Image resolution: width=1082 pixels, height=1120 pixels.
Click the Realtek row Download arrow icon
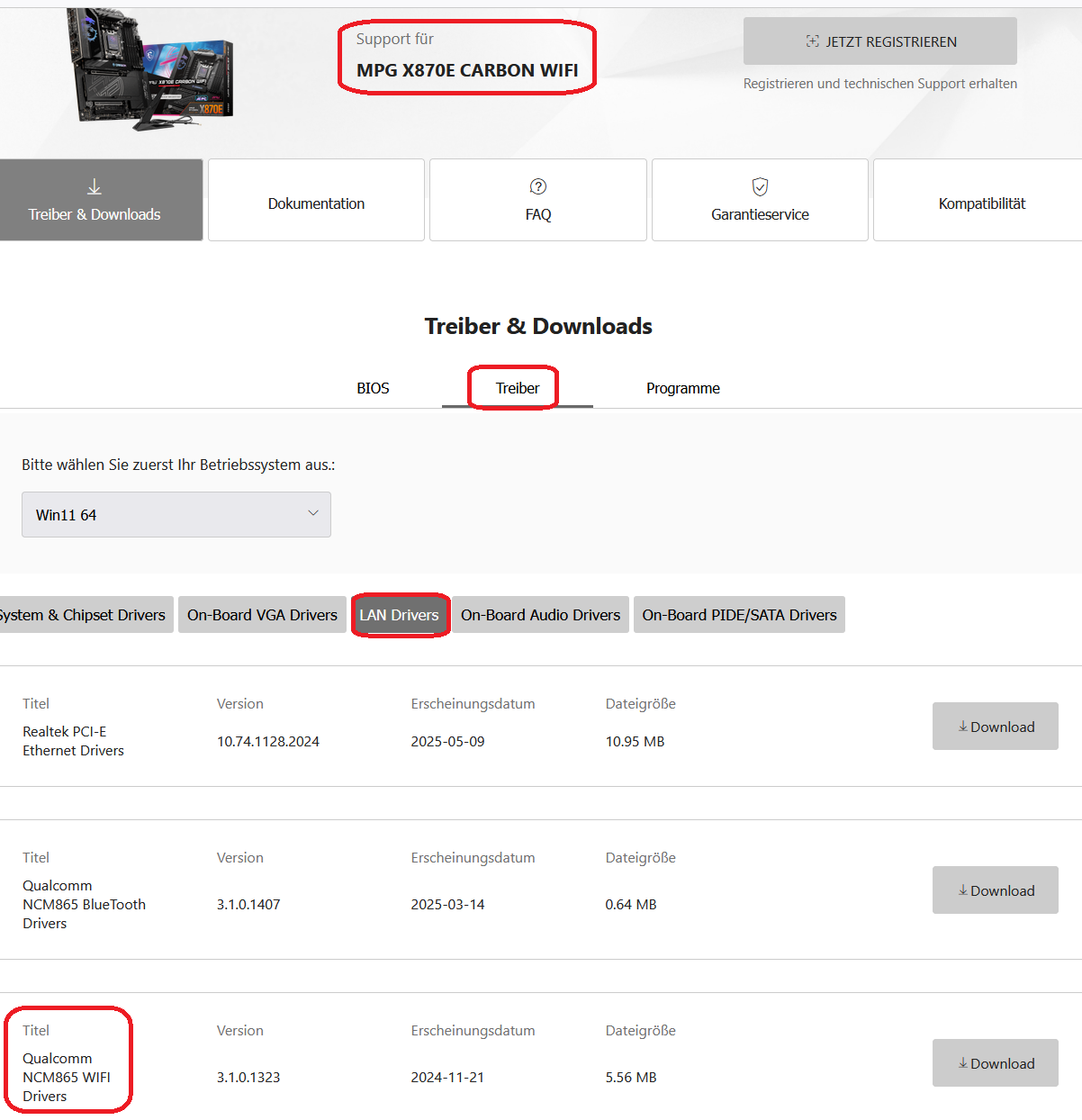963,726
